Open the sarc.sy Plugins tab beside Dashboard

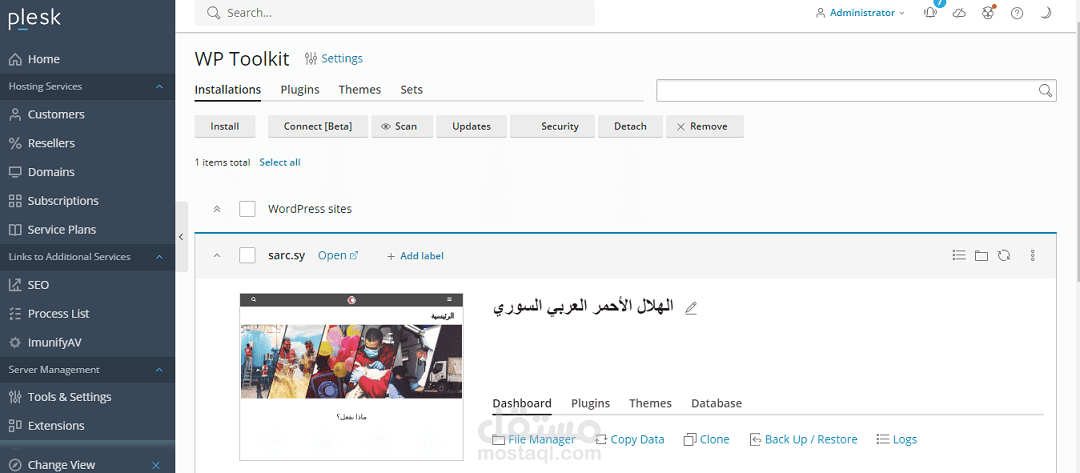tap(590, 403)
